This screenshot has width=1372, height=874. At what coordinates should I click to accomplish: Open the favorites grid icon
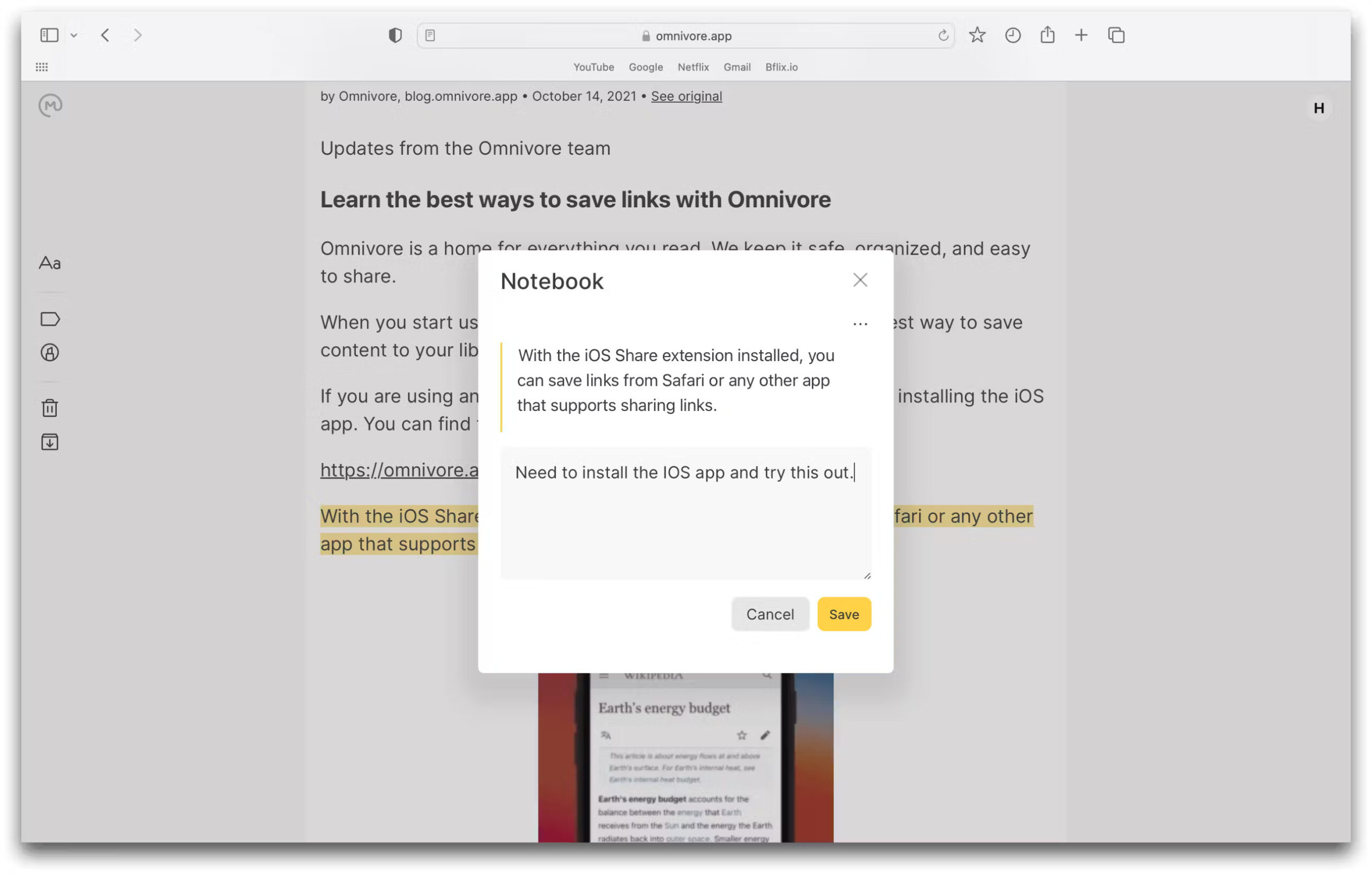42,67
